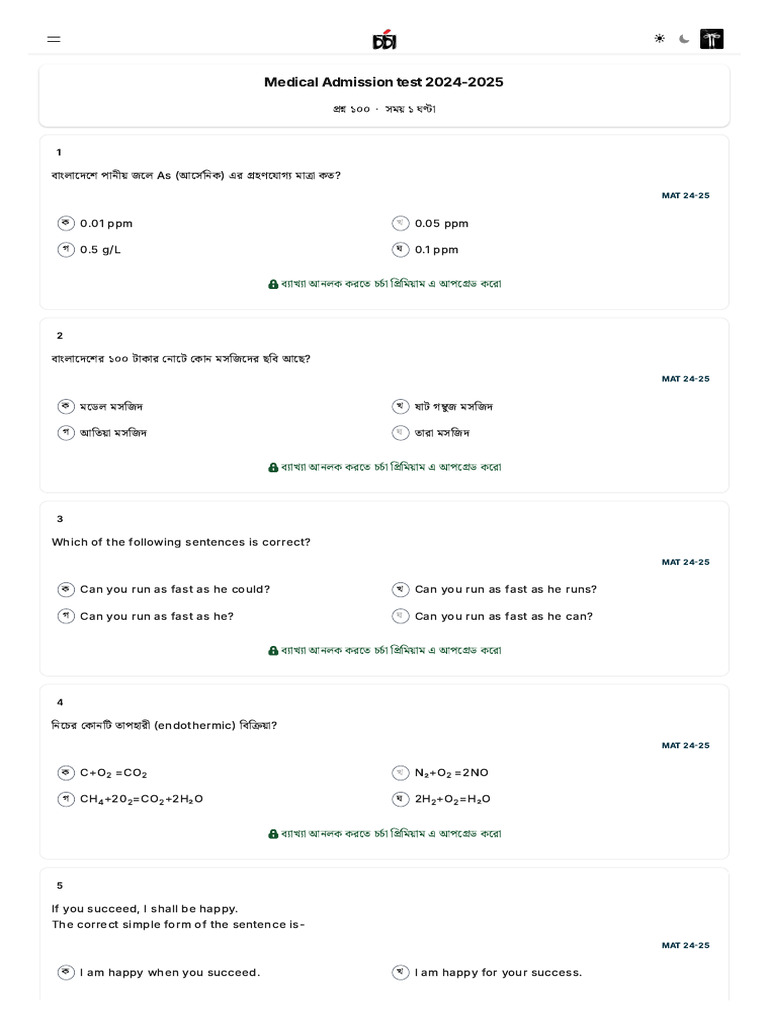Click lock icon under endothermic question
Viewport: 768px width, 1024px height.
click(273, 834)
